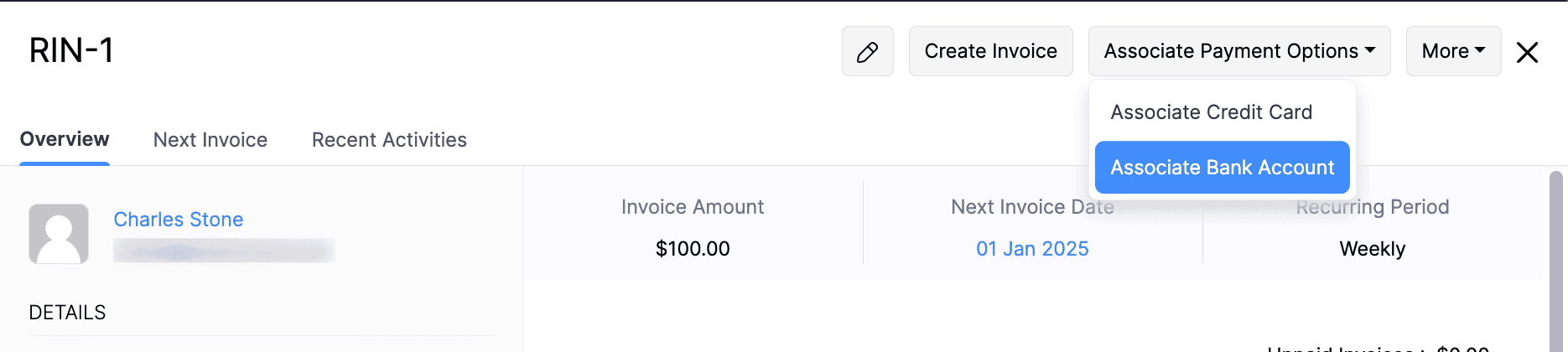Choose Associate Credit Card option
The image size is (1568, 352).
(1211, 112)
